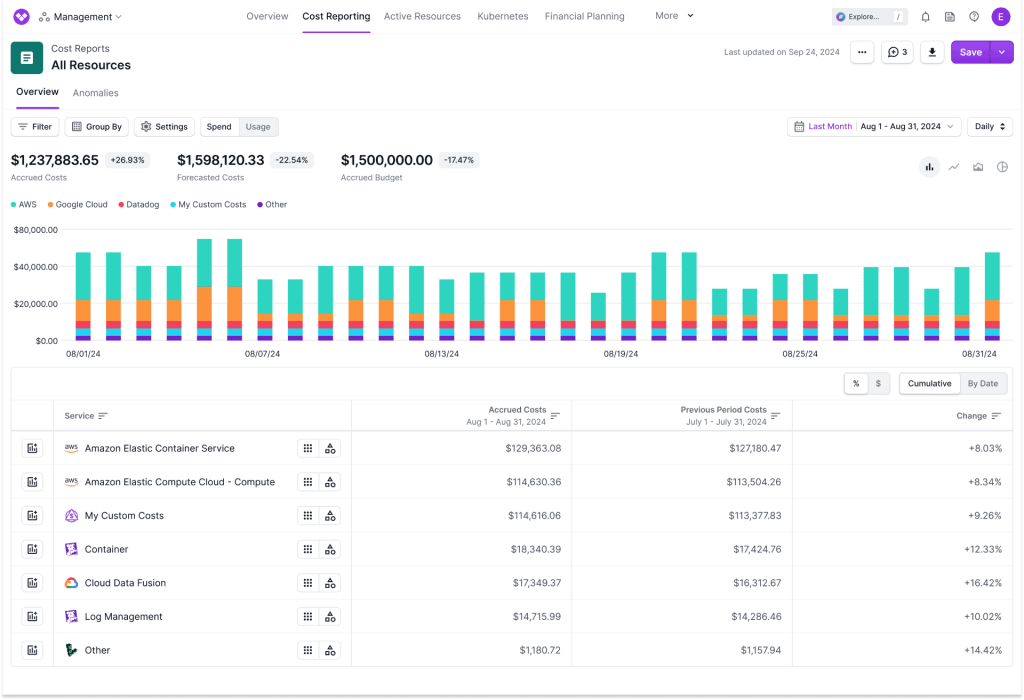Click the Google Cloud legend color dot
The width and height of the screenshot is (1024, 700).
50,205
